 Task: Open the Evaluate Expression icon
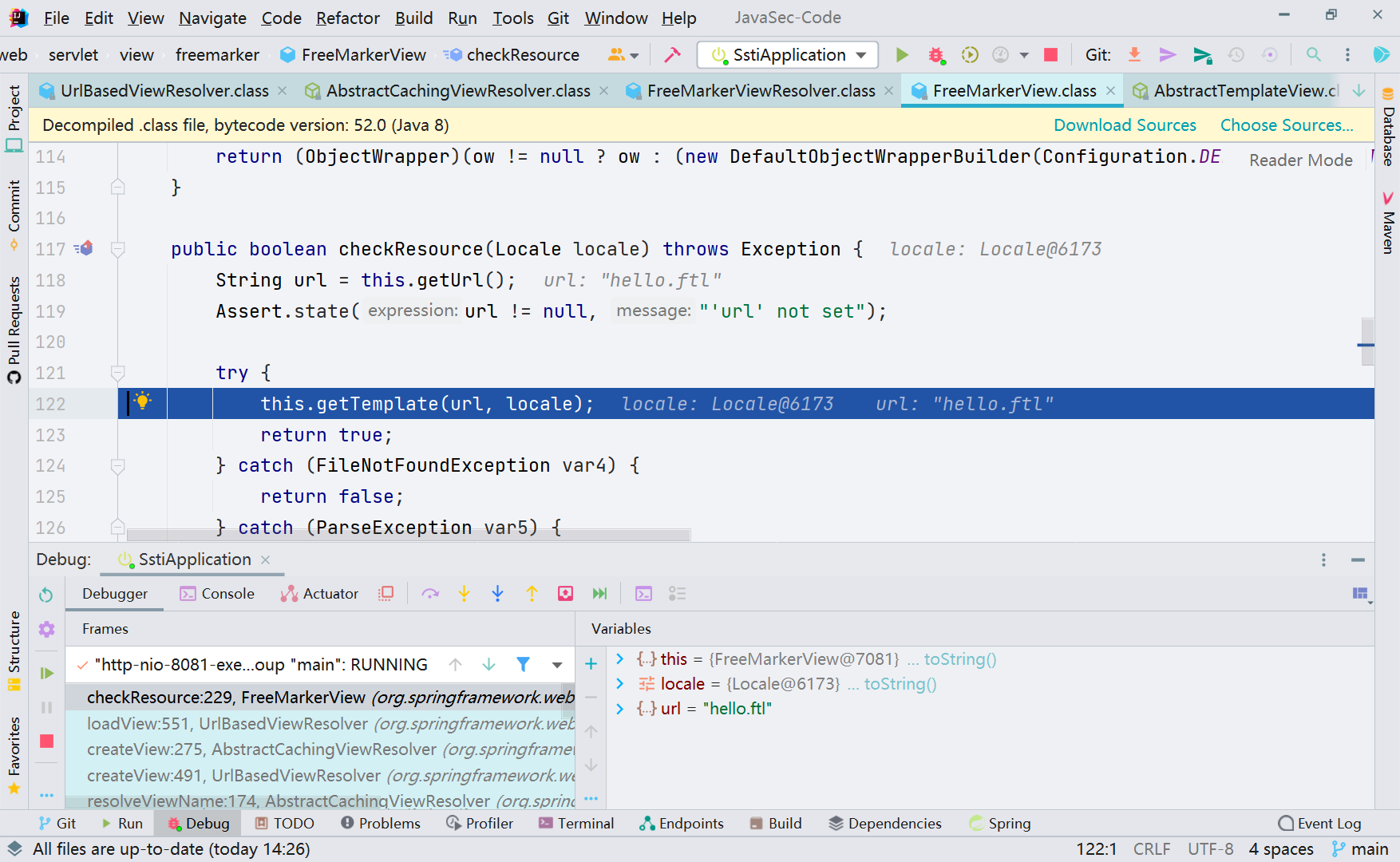click(643, 593)
